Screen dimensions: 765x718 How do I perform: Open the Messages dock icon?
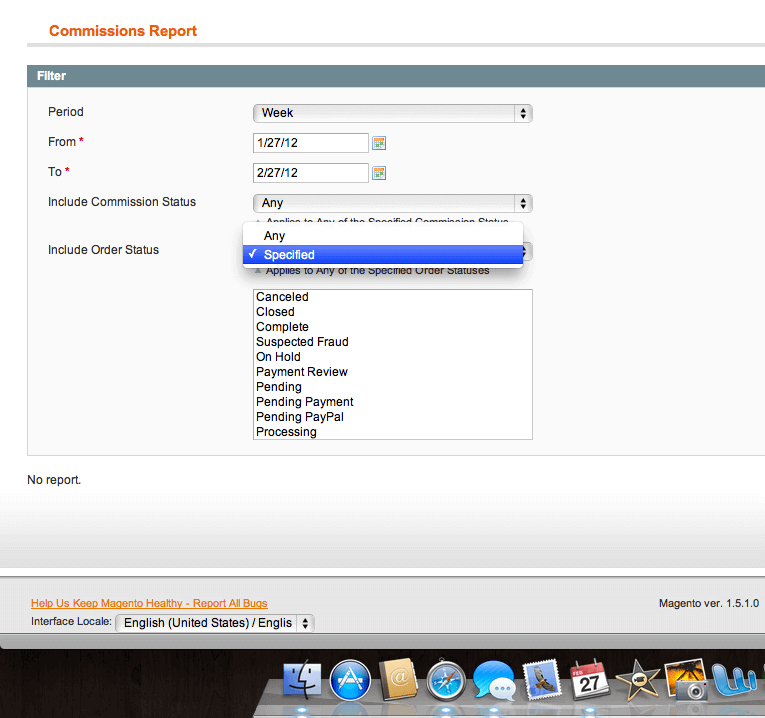[494, 682]
